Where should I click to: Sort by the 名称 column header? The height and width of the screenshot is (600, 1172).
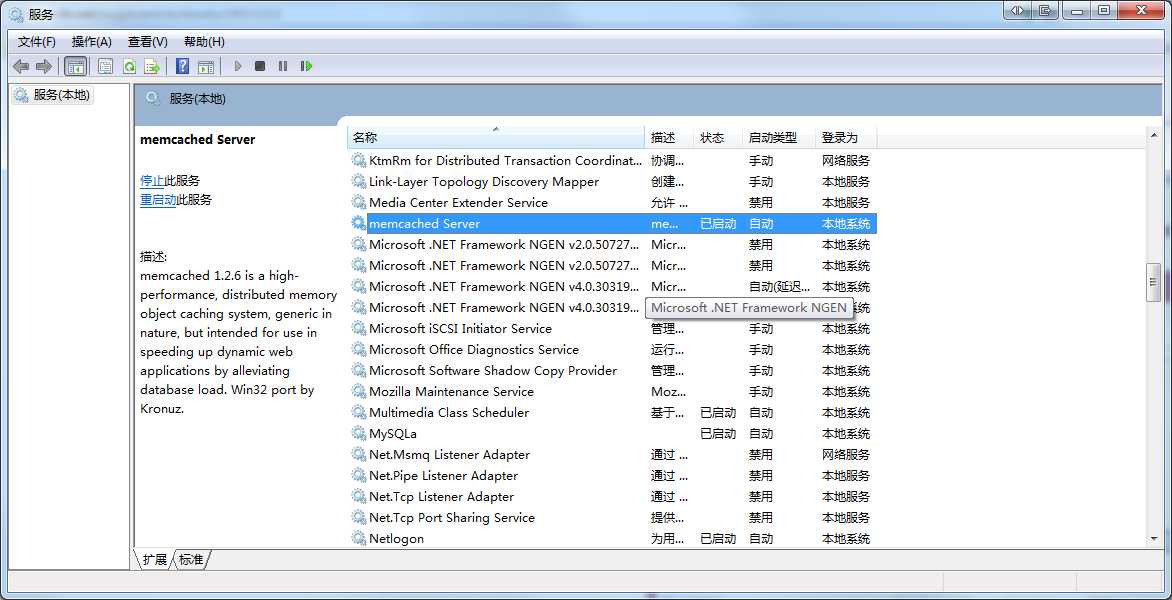pyautogui.click(x=496, y=137)
